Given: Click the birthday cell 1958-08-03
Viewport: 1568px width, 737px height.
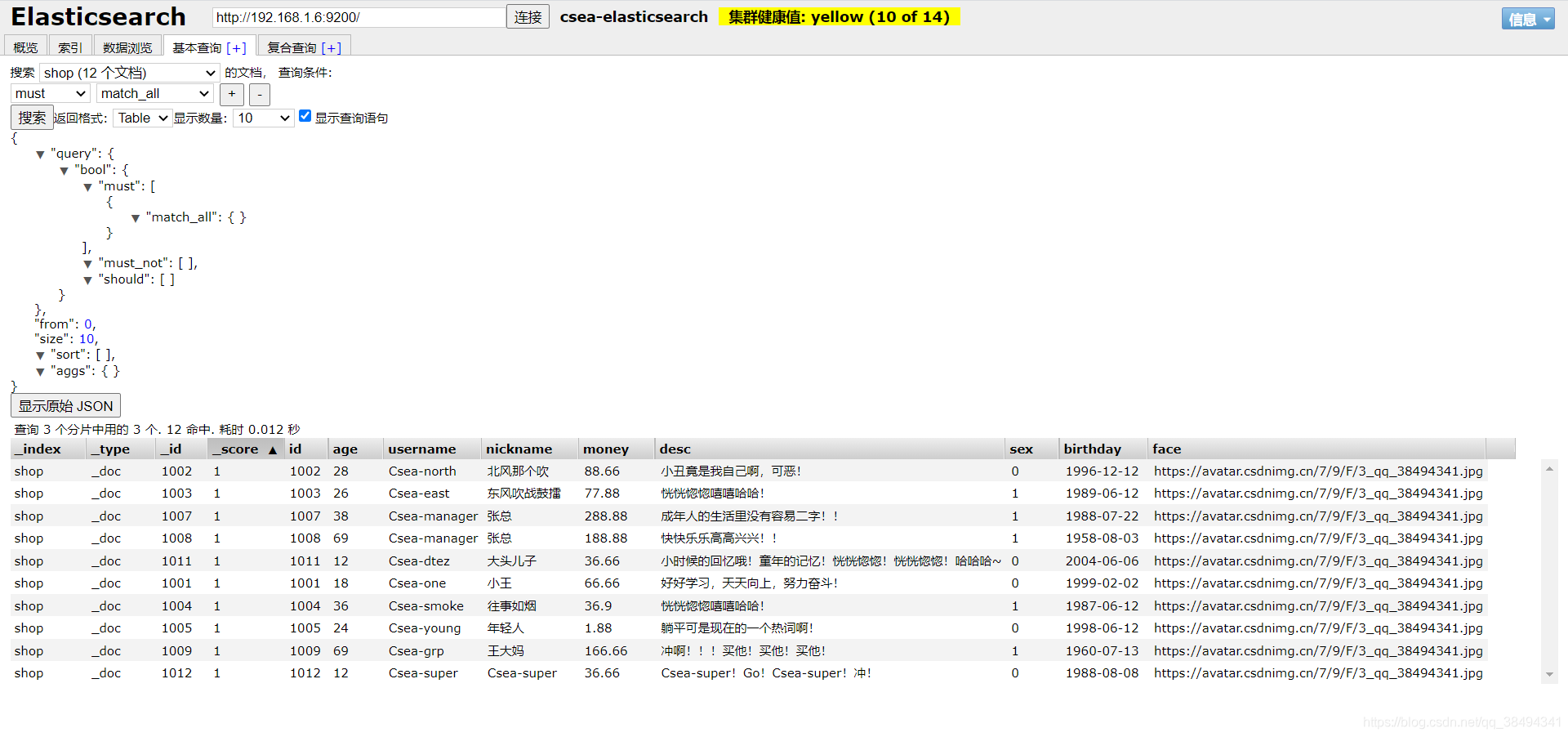Looking at the screenshot, I should (1102, 538).
